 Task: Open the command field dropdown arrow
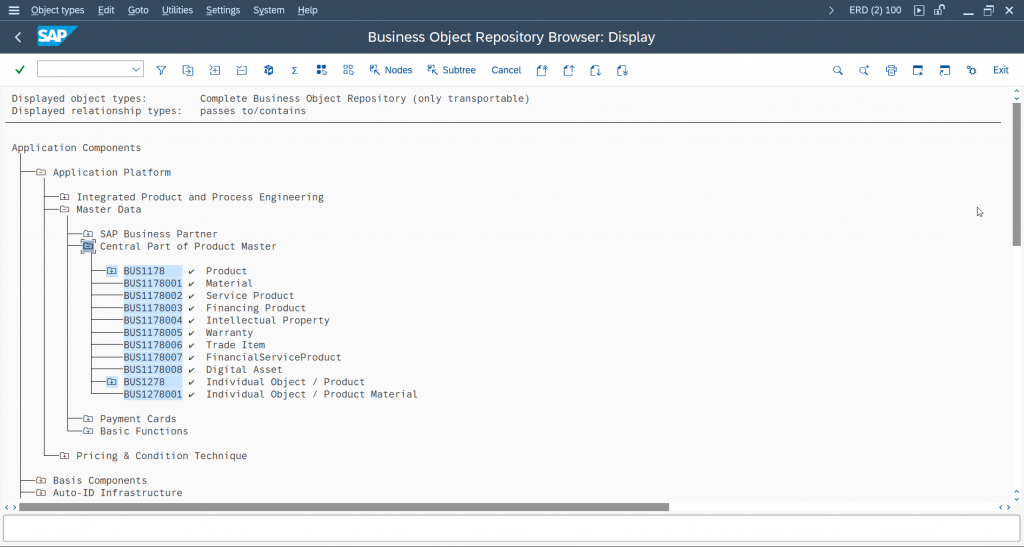click(136, 70)
